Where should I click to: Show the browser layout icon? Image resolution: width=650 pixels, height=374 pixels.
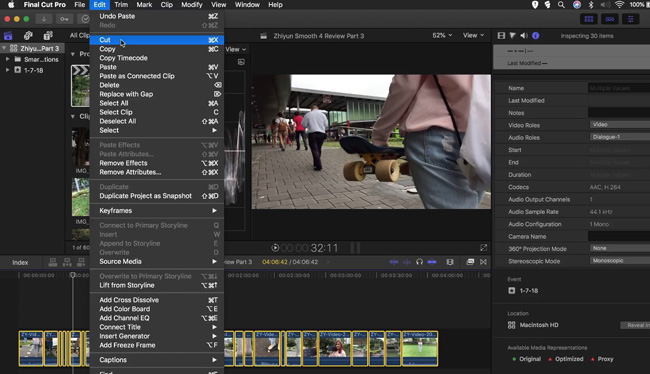point(589,19)
